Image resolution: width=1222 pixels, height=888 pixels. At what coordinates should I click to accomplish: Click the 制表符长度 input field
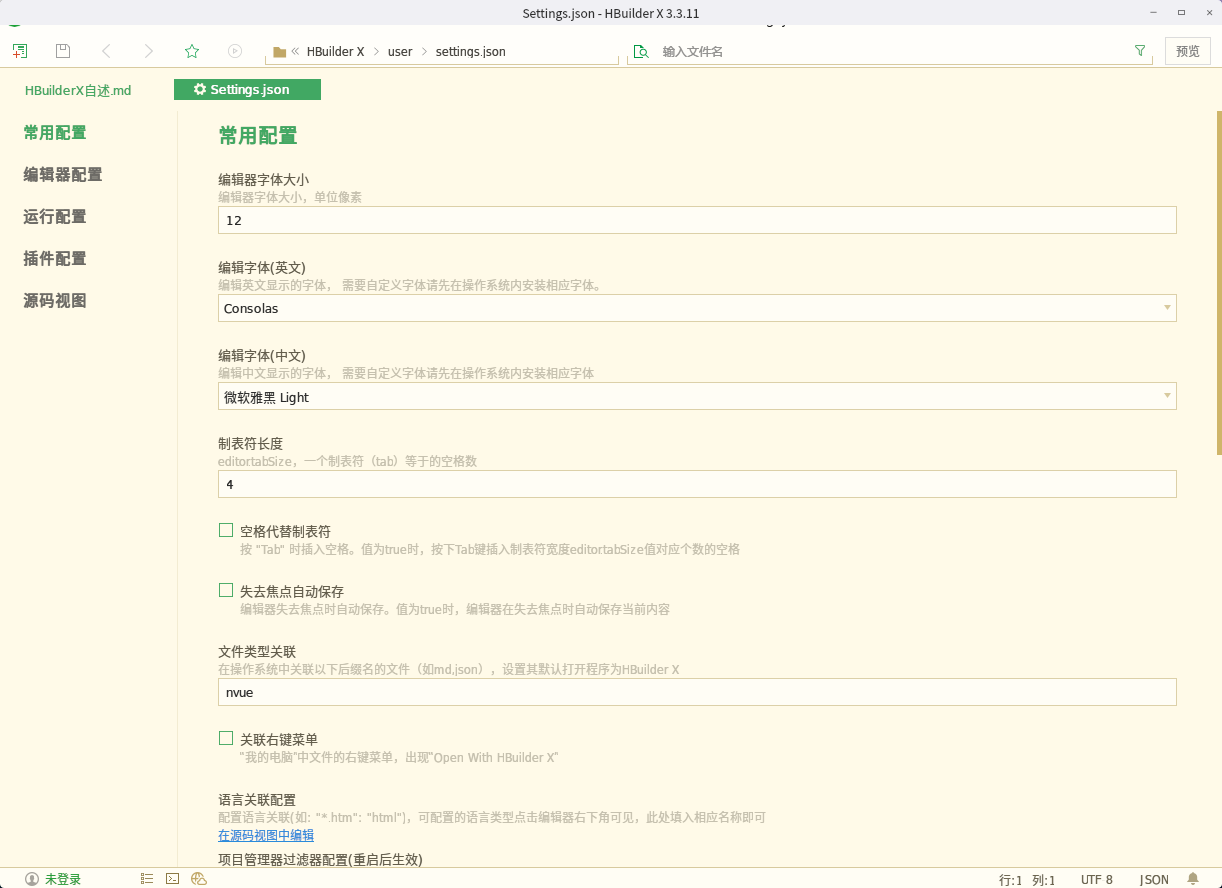[696, 484]
